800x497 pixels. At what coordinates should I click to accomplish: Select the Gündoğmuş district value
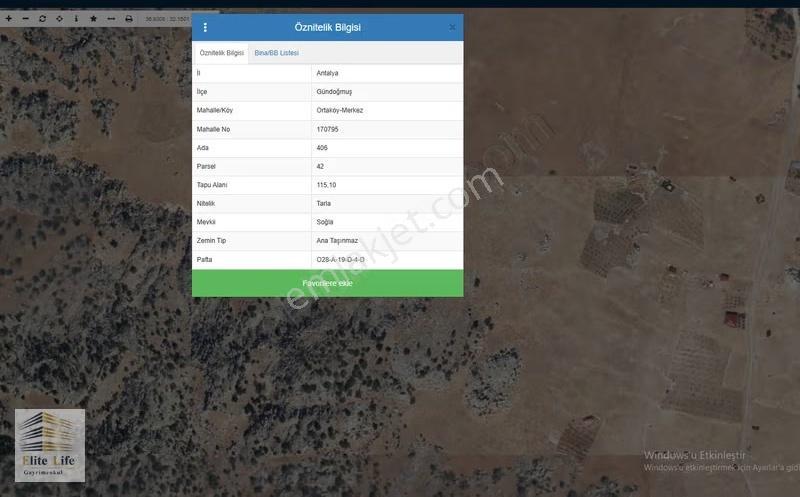[x=334, y=92]
